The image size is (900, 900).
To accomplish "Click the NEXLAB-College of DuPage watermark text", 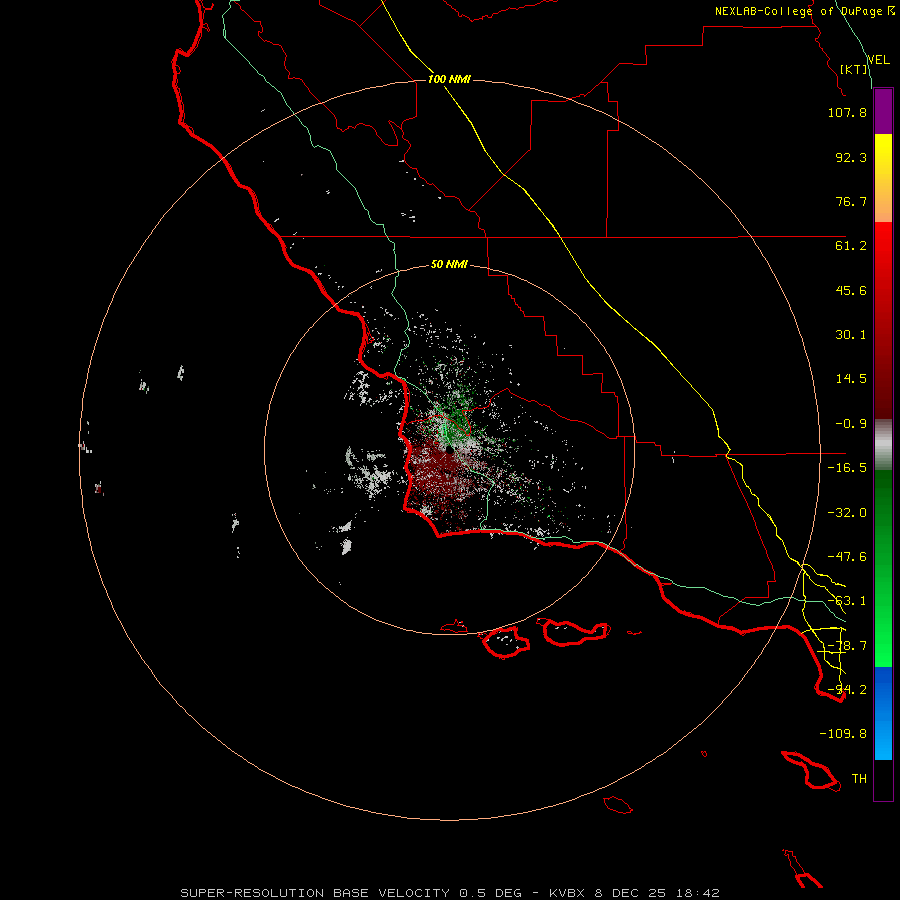I will pos(804,11).
